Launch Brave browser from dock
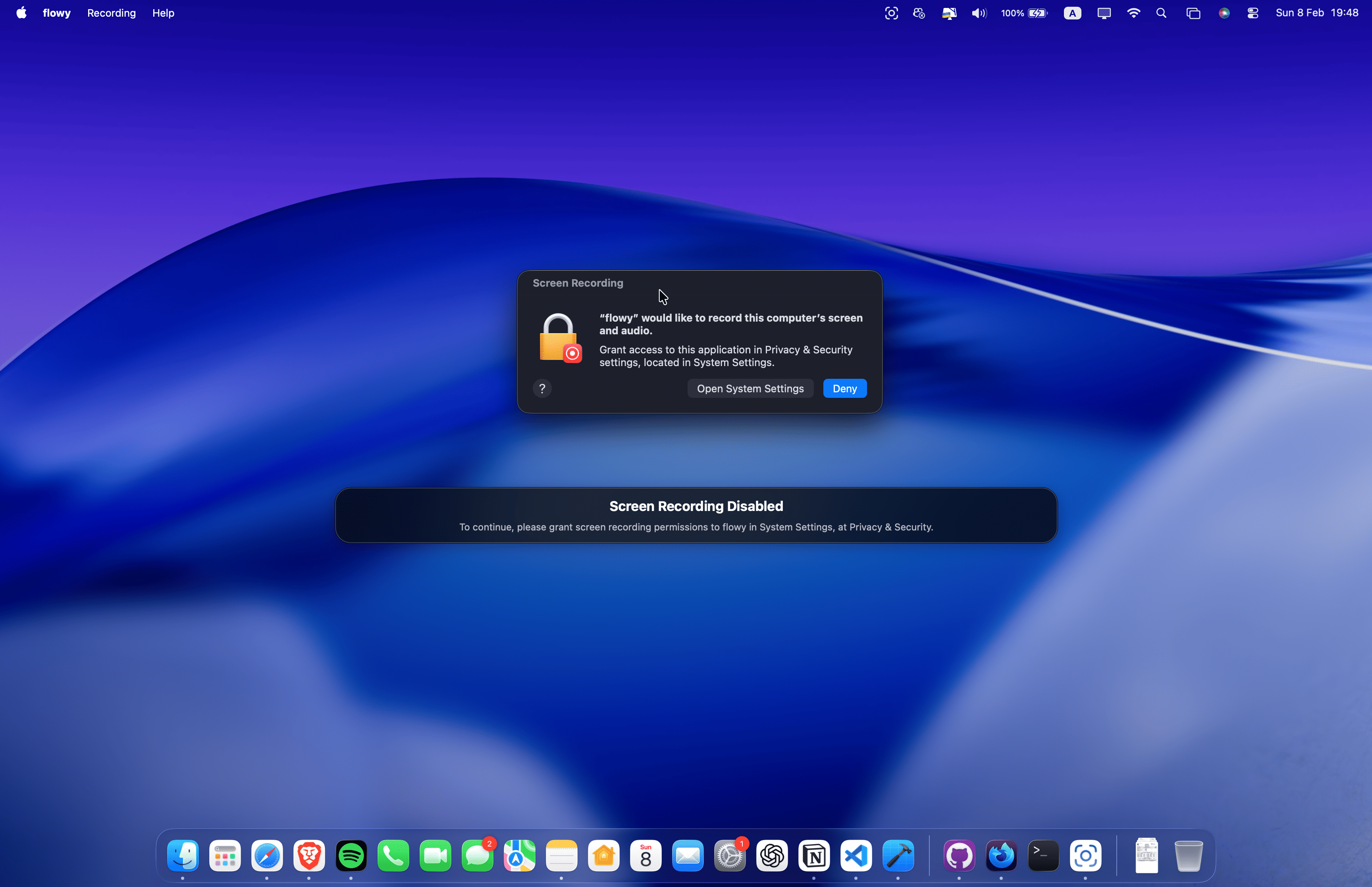 click(x=309, y=856)
